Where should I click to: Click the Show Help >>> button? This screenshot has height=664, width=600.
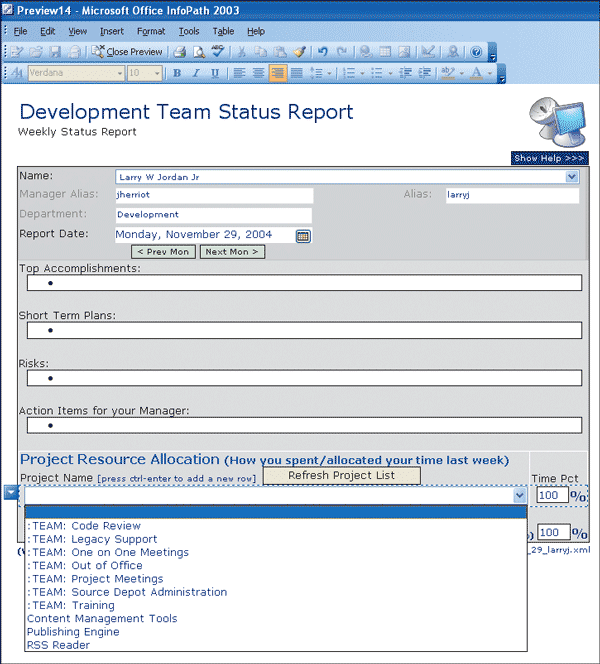pyautogui.click(x=550, y=158)
